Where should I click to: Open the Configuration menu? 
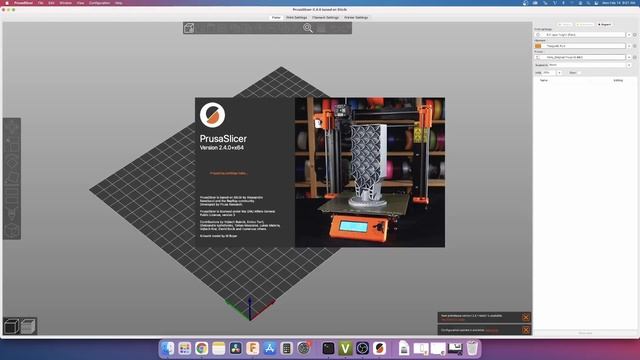click(99, 3)
